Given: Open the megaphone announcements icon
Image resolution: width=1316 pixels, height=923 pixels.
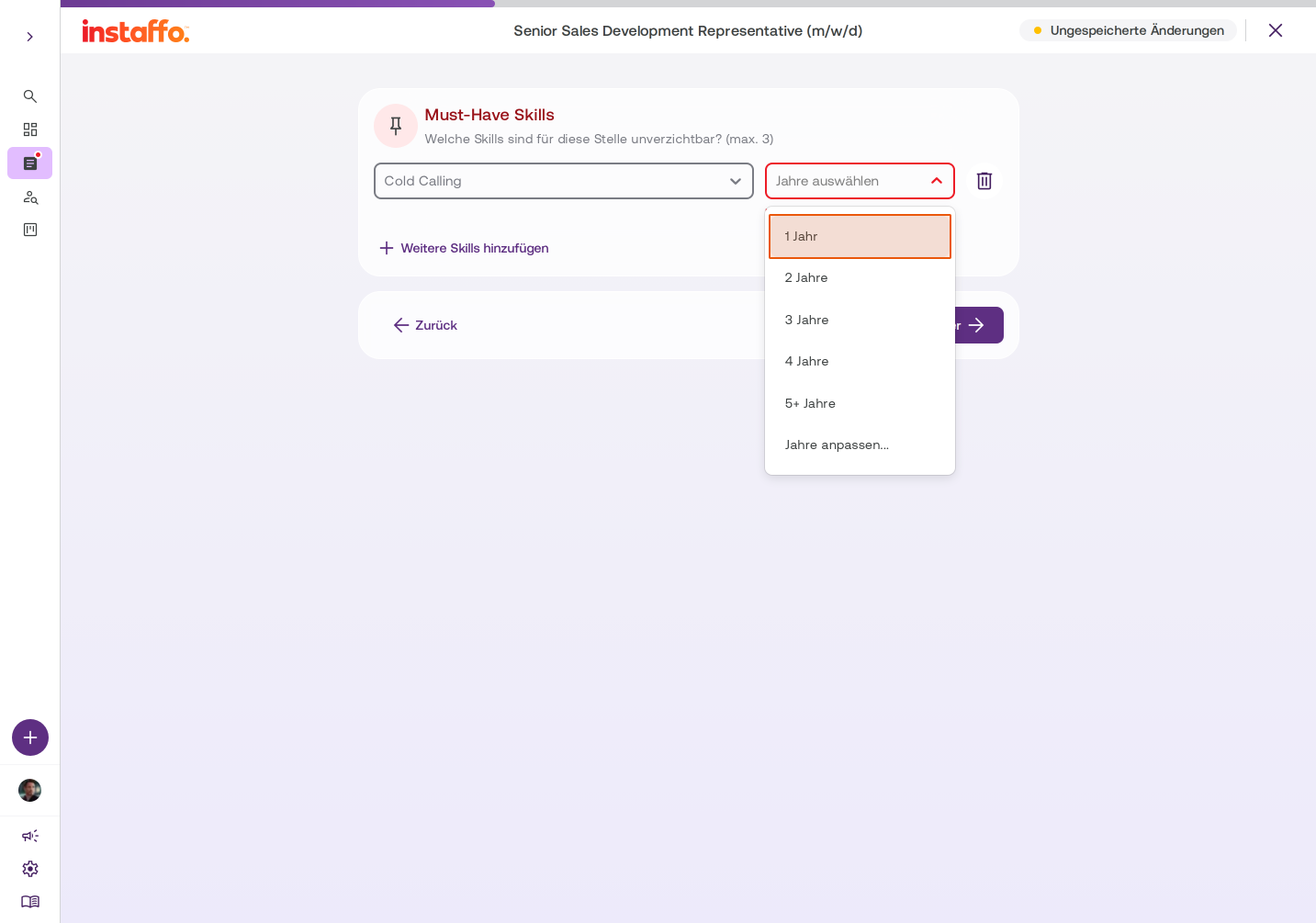Looking at the screenshot, I should (x=30, y=836).
